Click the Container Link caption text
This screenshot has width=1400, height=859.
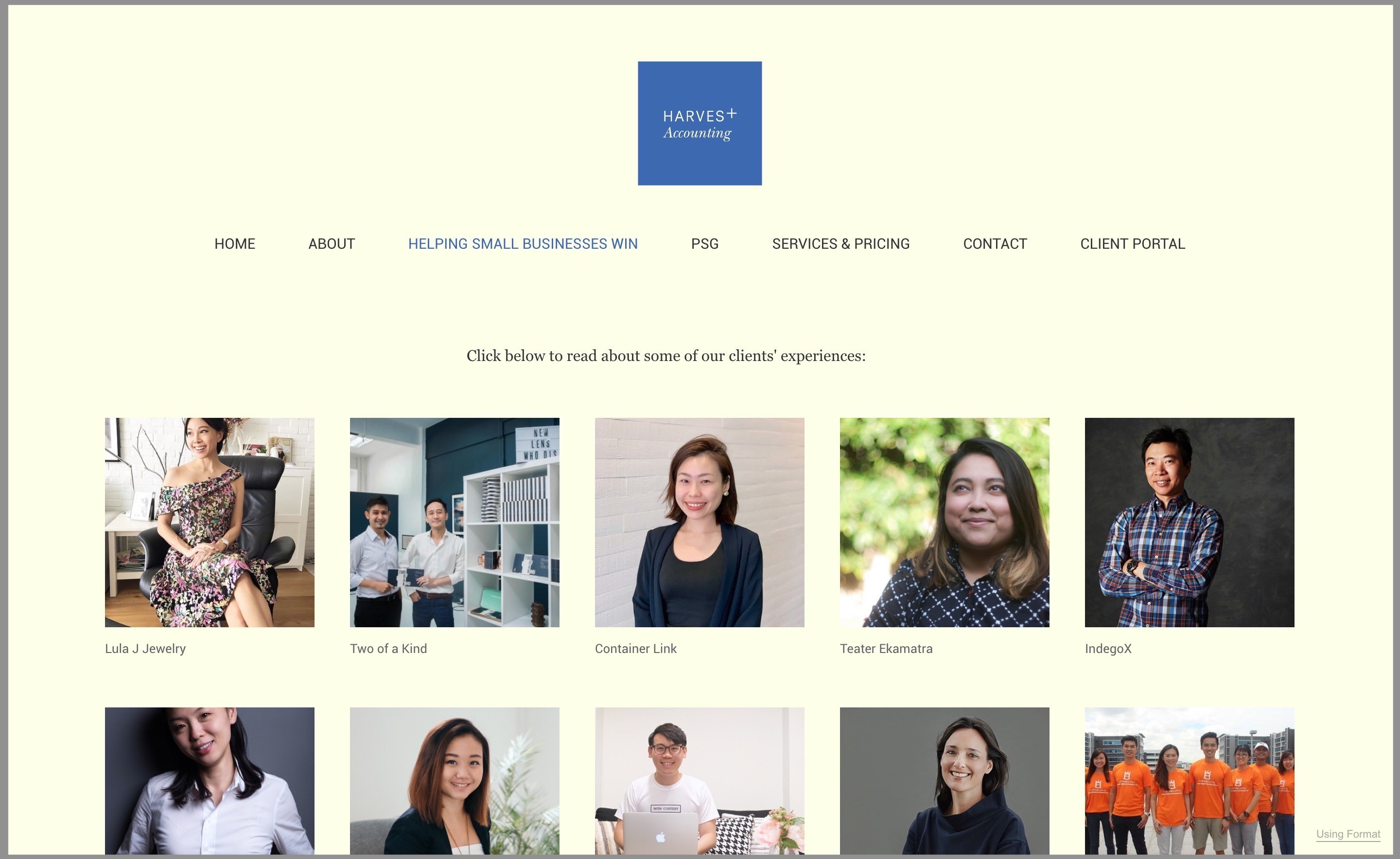[x=635, y=649]
